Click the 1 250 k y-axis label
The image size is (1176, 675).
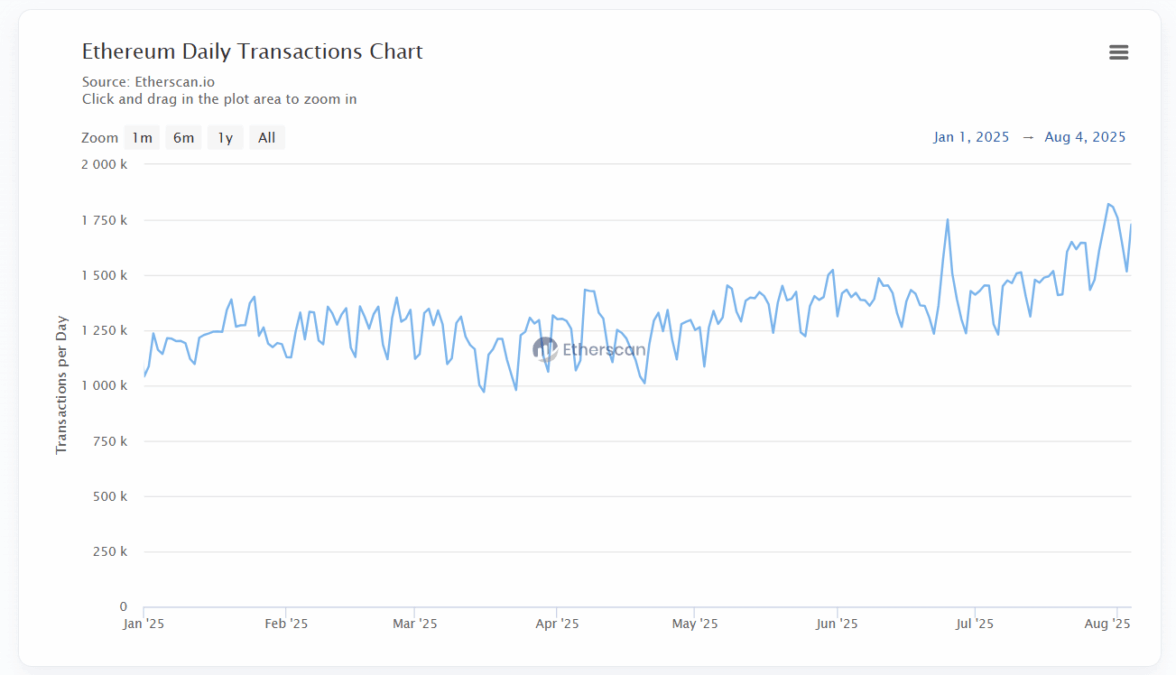click(104, 331)
